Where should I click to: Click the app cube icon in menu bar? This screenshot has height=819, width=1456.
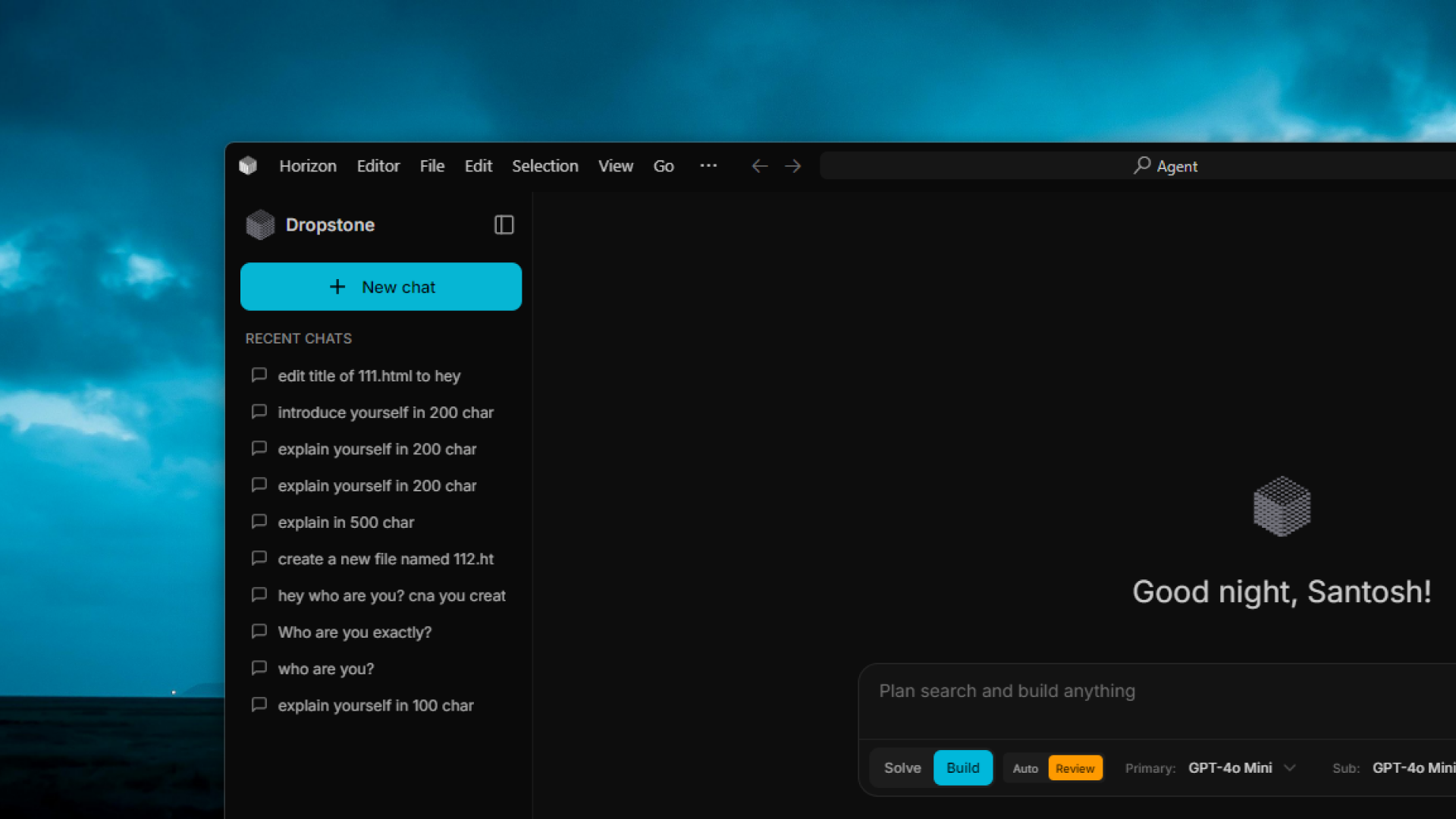(x=248, y=166)
